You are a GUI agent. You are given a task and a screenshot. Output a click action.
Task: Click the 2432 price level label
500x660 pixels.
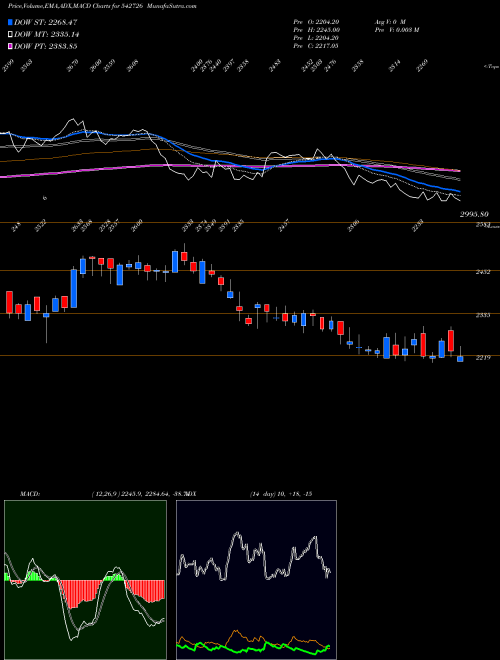[x=482, y=272]
